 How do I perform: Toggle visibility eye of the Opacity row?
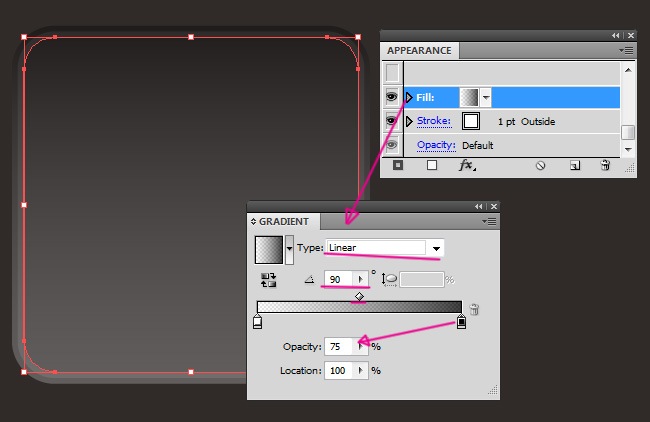click(x=392, y=145)
